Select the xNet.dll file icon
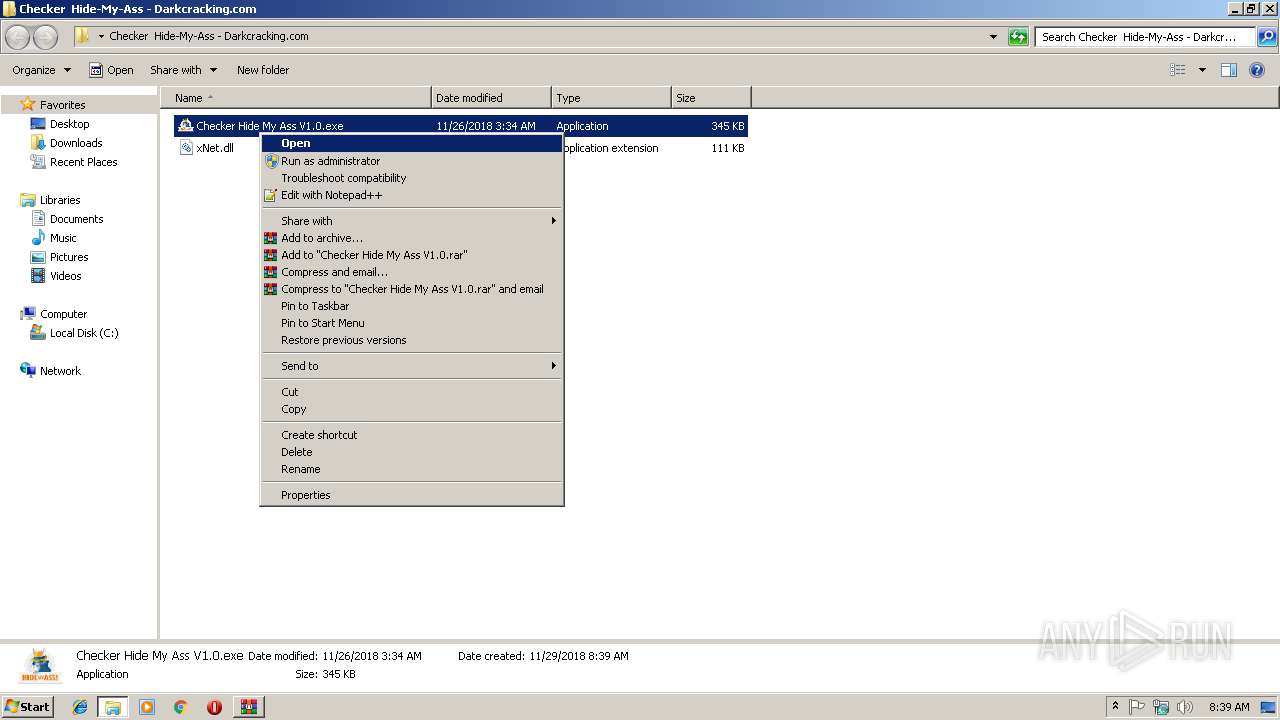Image resolution: width=1280 pixels, height=720 pixels. click(186, 148)
